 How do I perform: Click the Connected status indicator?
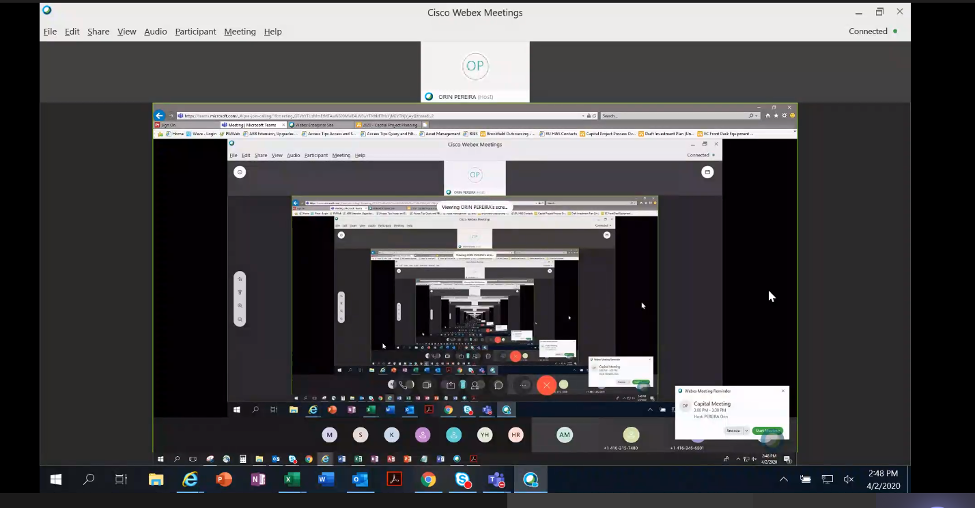pos(872,31)
